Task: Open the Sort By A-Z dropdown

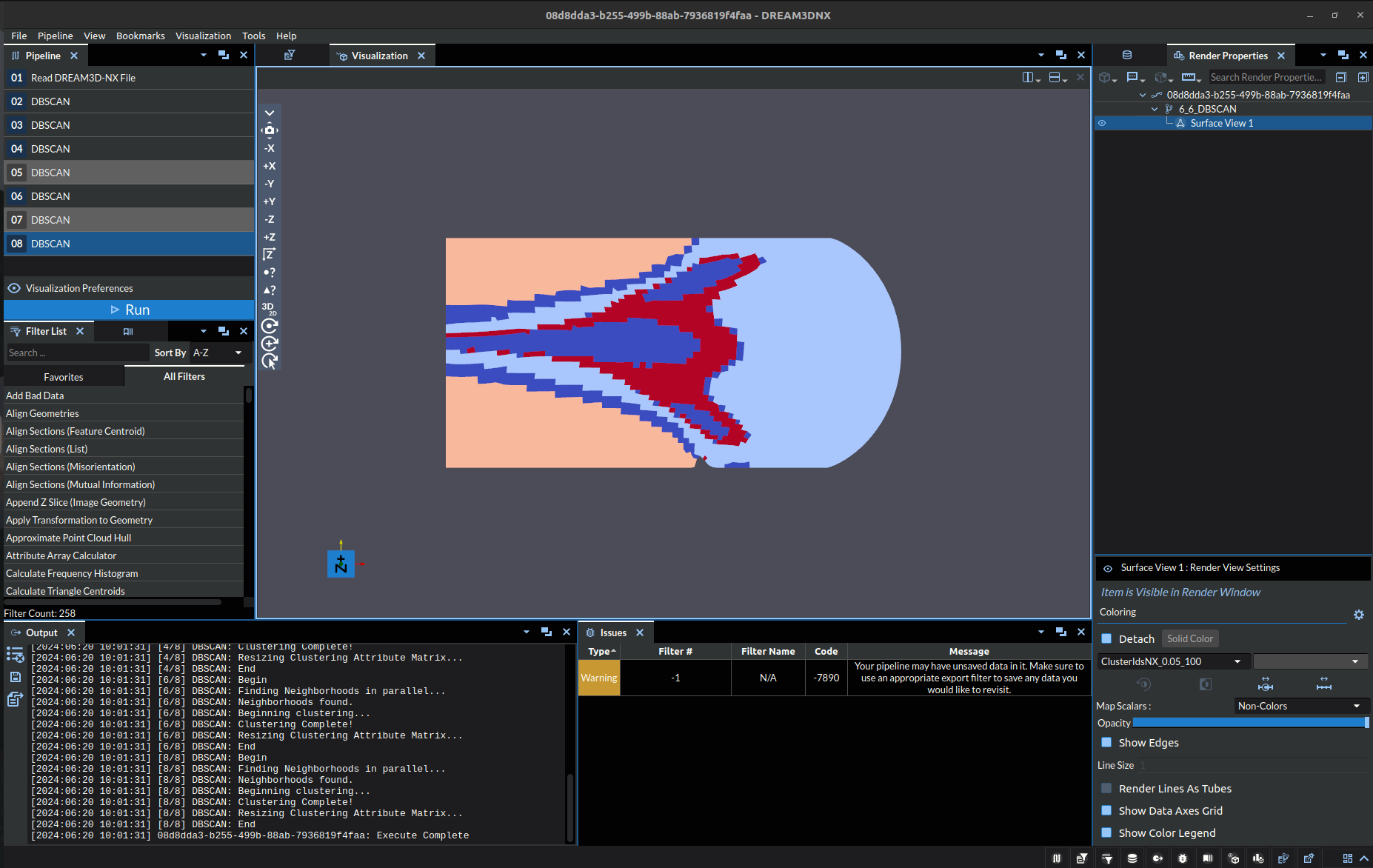Action: pyautogui.click(x=218, y=353)
